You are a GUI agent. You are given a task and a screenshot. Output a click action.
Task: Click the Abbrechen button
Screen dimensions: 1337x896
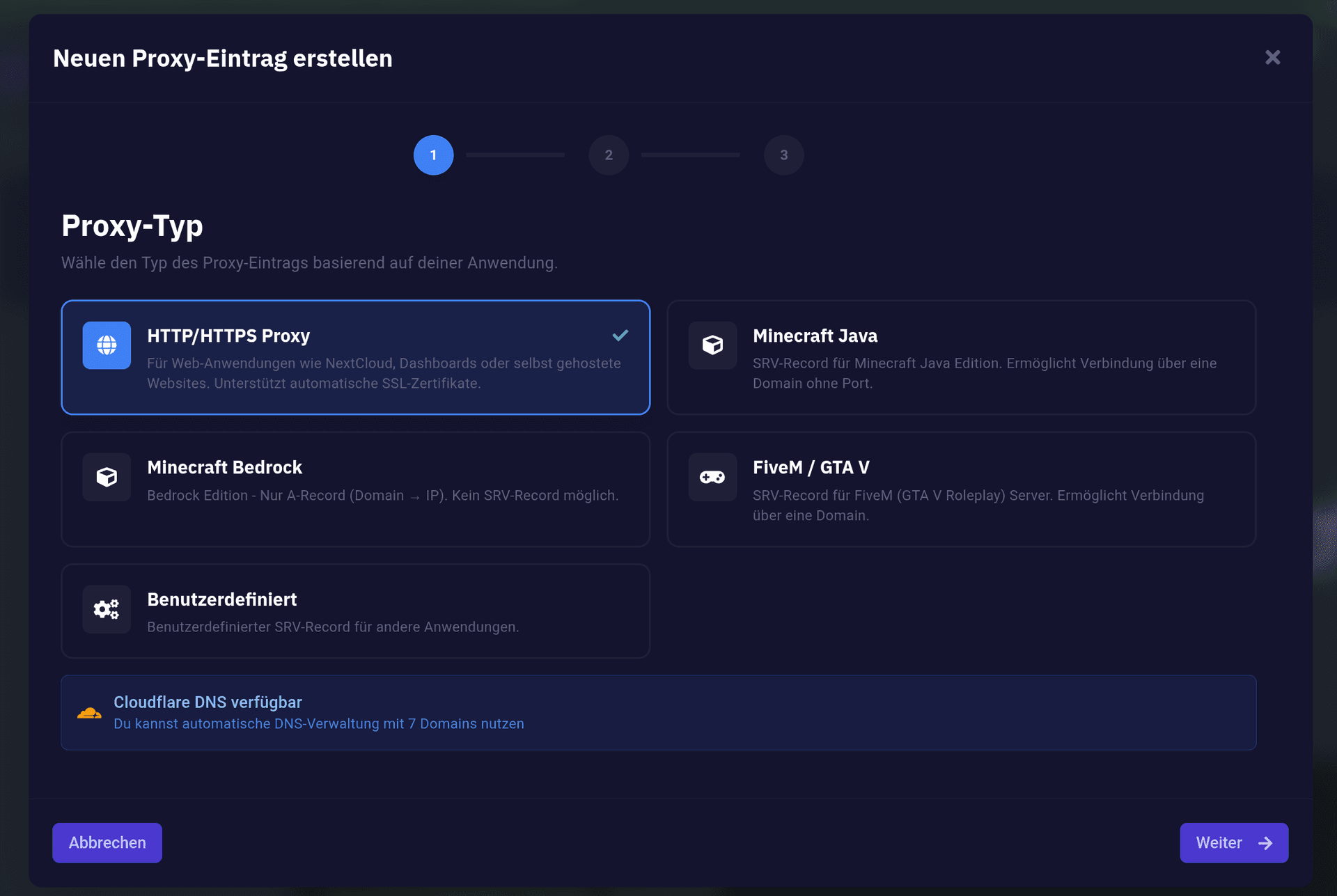pyautogui.click(x=107, y=843)
